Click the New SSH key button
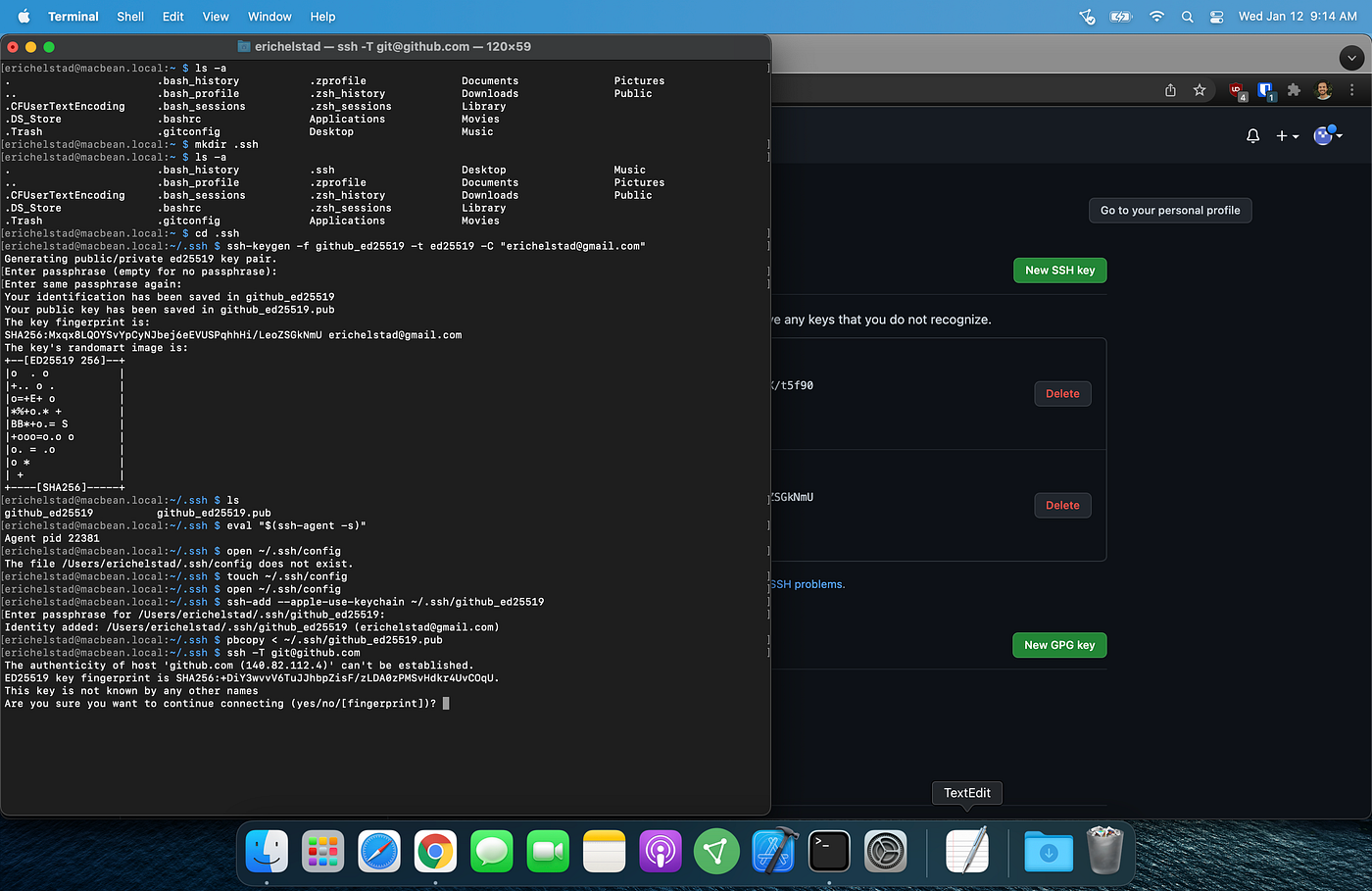This screenshot has width=1372, height=891. click(x=1059, y=271)
